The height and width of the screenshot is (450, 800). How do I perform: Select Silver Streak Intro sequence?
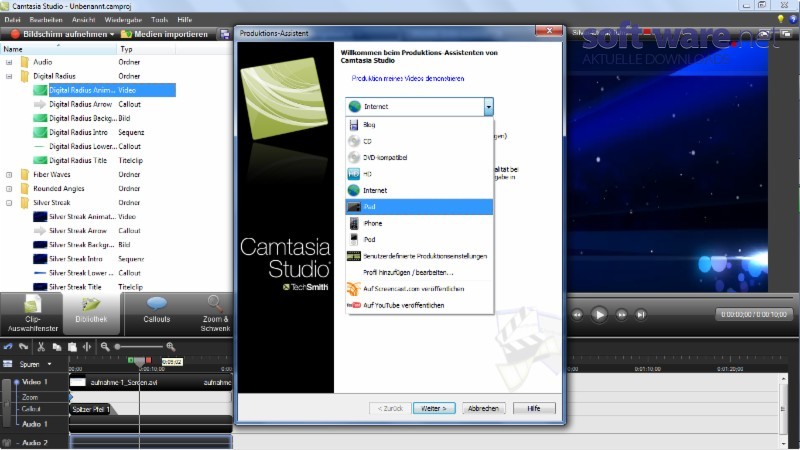coord(76,259)
